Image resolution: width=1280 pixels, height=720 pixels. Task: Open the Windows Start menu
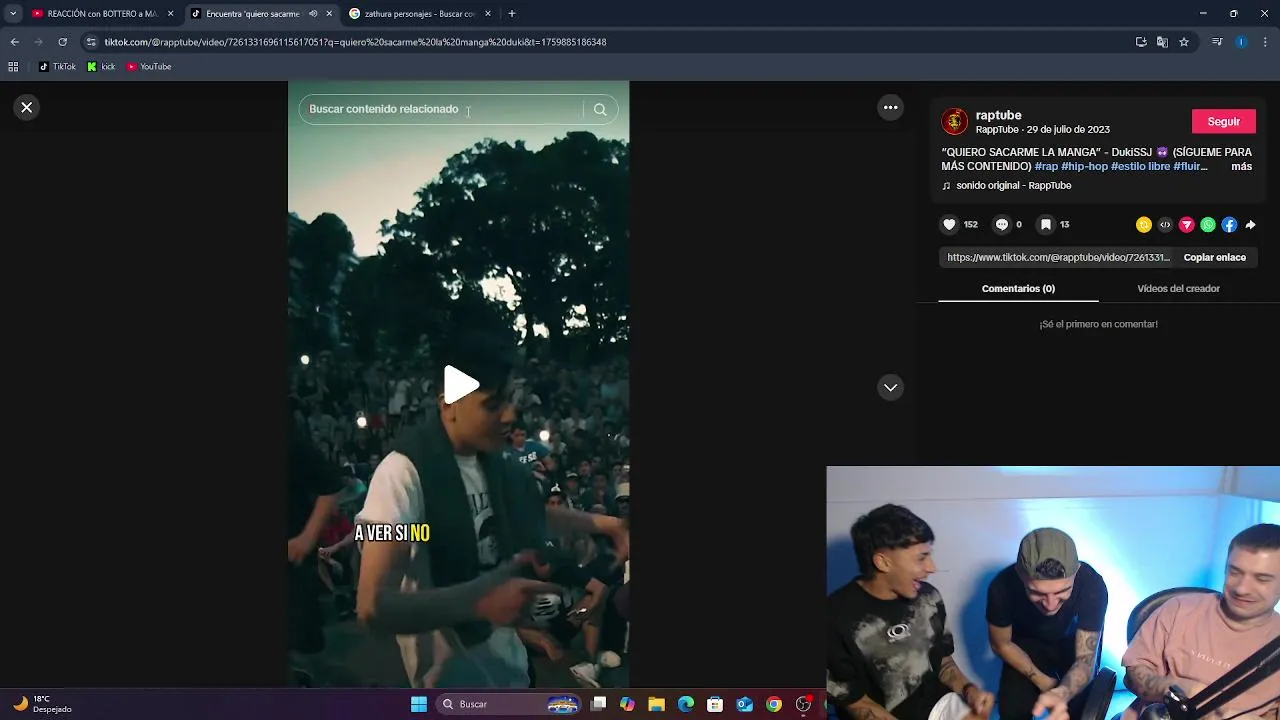(x=419, y=704)
